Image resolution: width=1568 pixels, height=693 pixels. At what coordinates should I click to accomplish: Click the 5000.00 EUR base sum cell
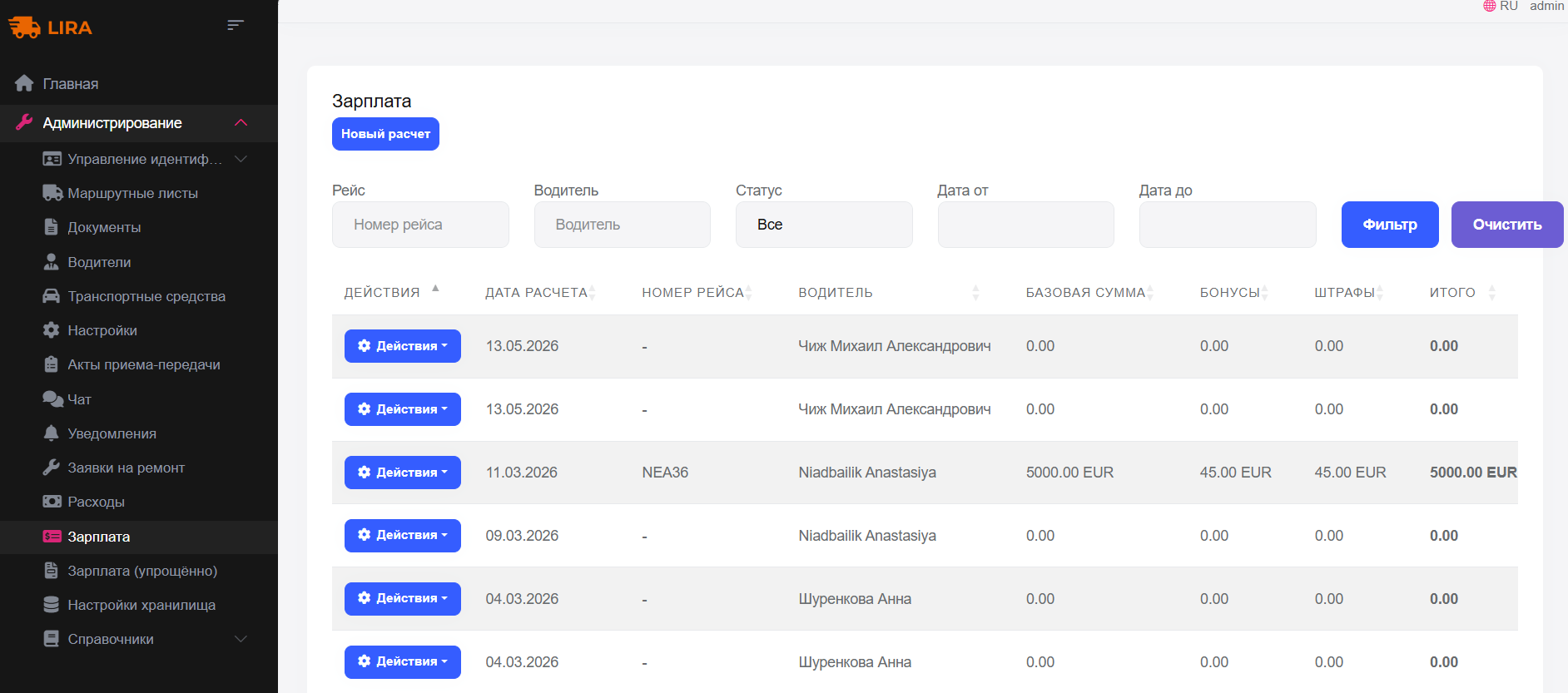pyautogui.click(x=1069, y=473)
